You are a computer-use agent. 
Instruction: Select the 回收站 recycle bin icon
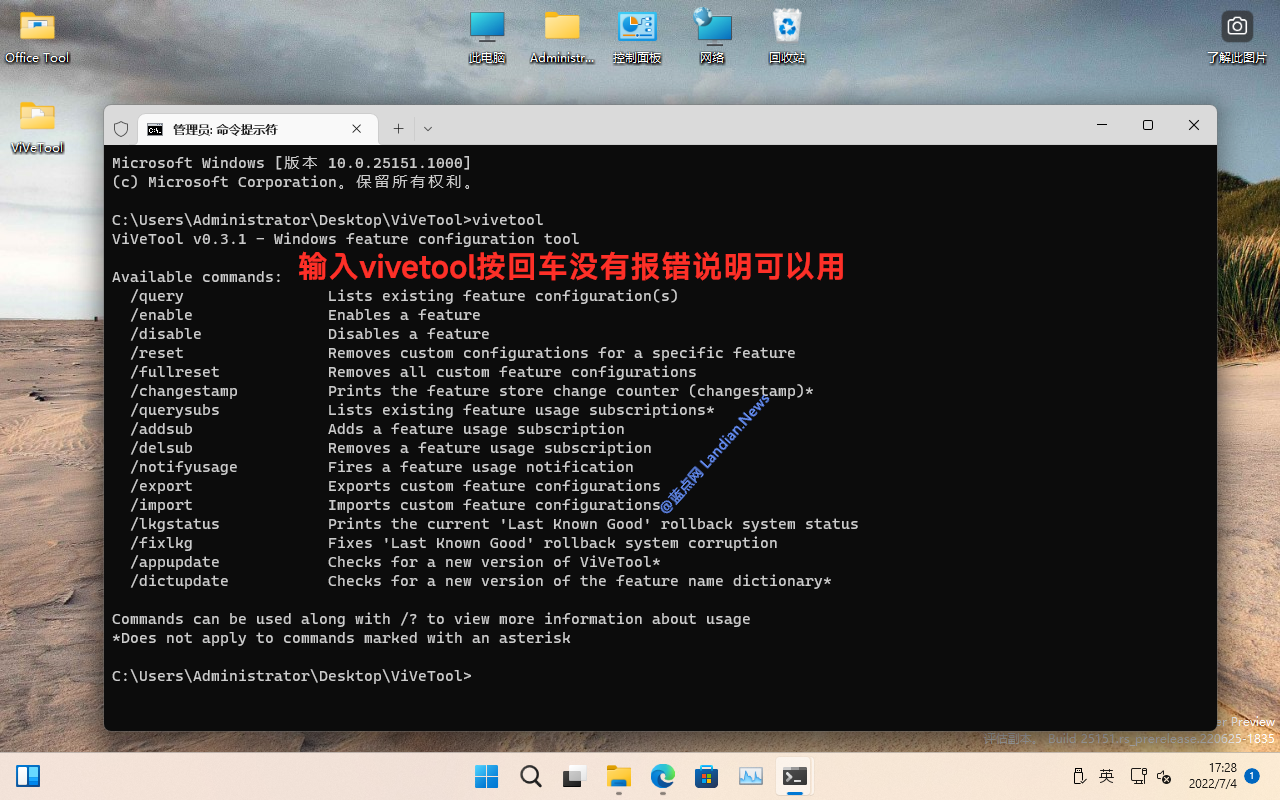click(x=787, y=37)
